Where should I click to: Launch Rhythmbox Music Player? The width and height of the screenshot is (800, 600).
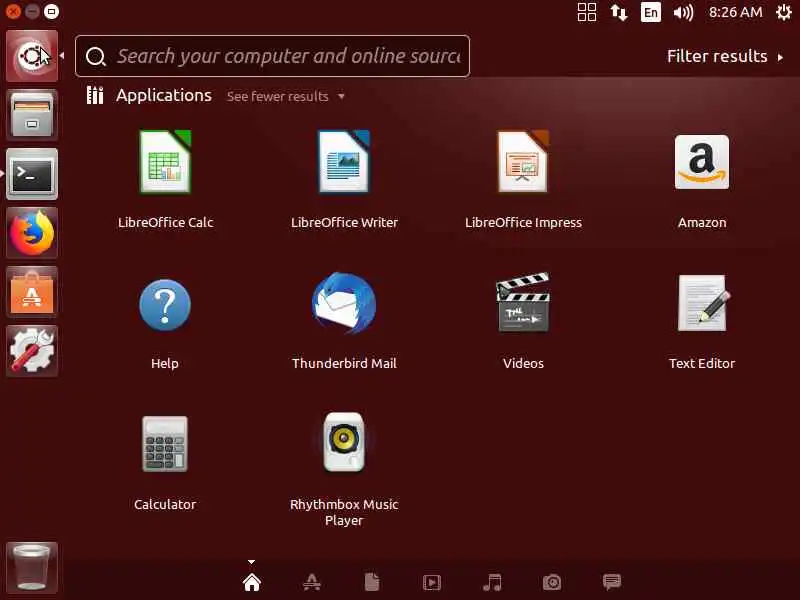(344, 442)
